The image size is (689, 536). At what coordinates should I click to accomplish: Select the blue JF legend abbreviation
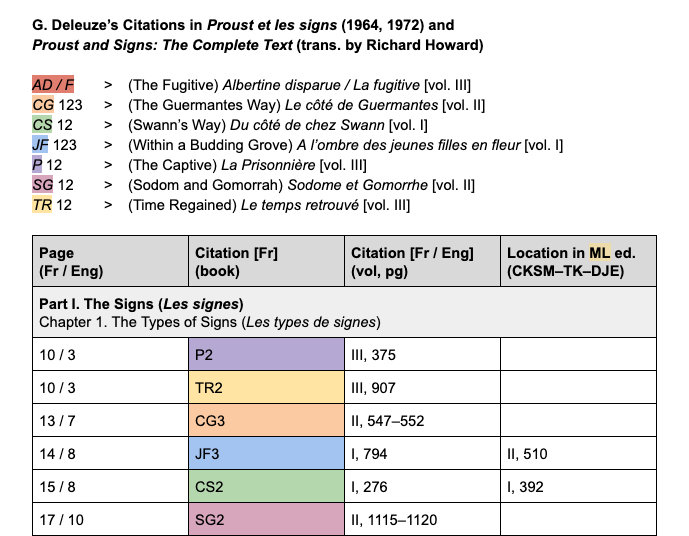(x=41, y=145)
